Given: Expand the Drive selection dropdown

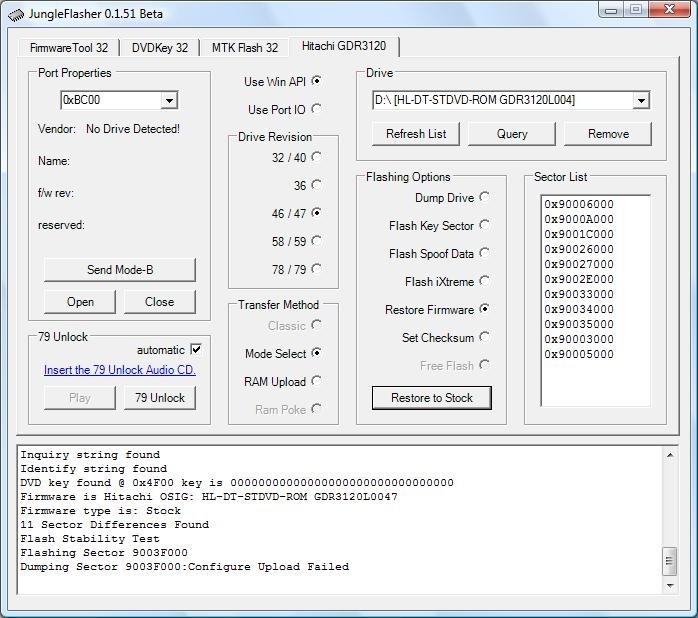Looking at the screenshot, I should pyautogui.click(x=641, y=100).
